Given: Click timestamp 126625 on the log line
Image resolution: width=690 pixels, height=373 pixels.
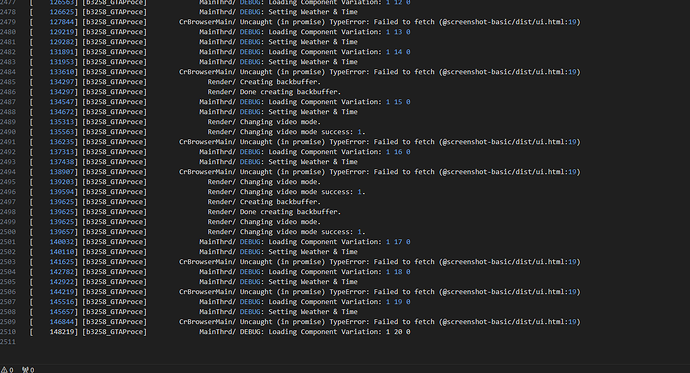Looking at the screenshot, I should [x=62, y=12].
